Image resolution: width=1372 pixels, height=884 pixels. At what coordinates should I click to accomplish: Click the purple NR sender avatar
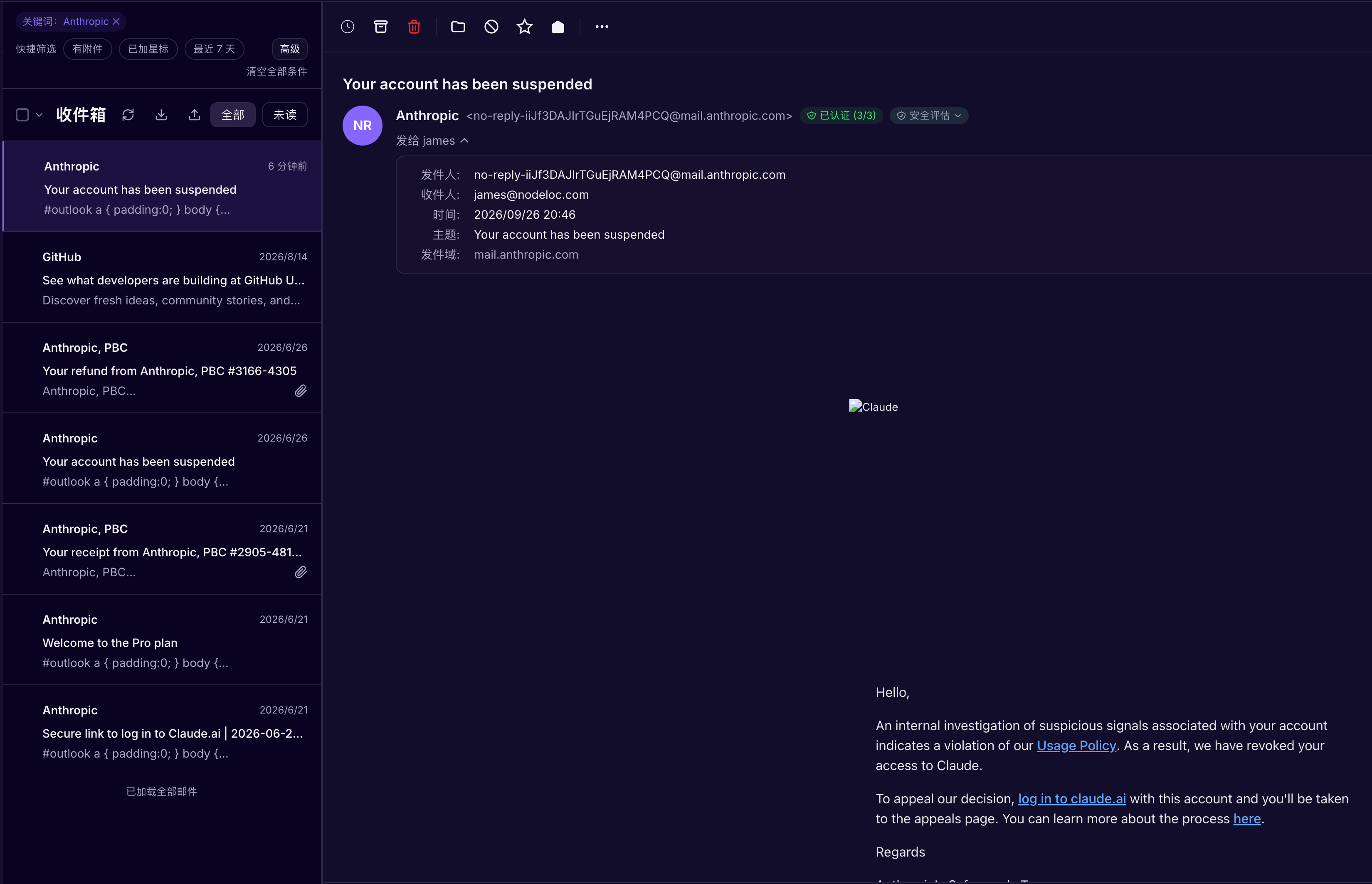pyautogui.click(x=363, y=126)
